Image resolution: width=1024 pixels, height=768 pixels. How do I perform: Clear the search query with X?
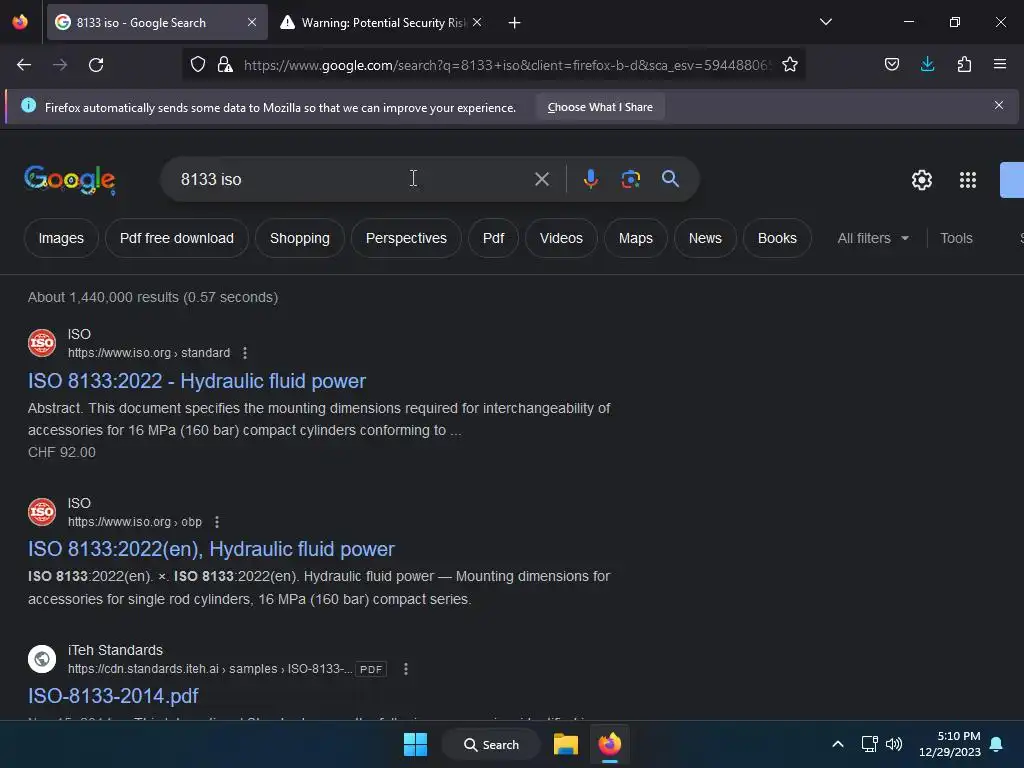pyautogui.click(x=542, y=179)
